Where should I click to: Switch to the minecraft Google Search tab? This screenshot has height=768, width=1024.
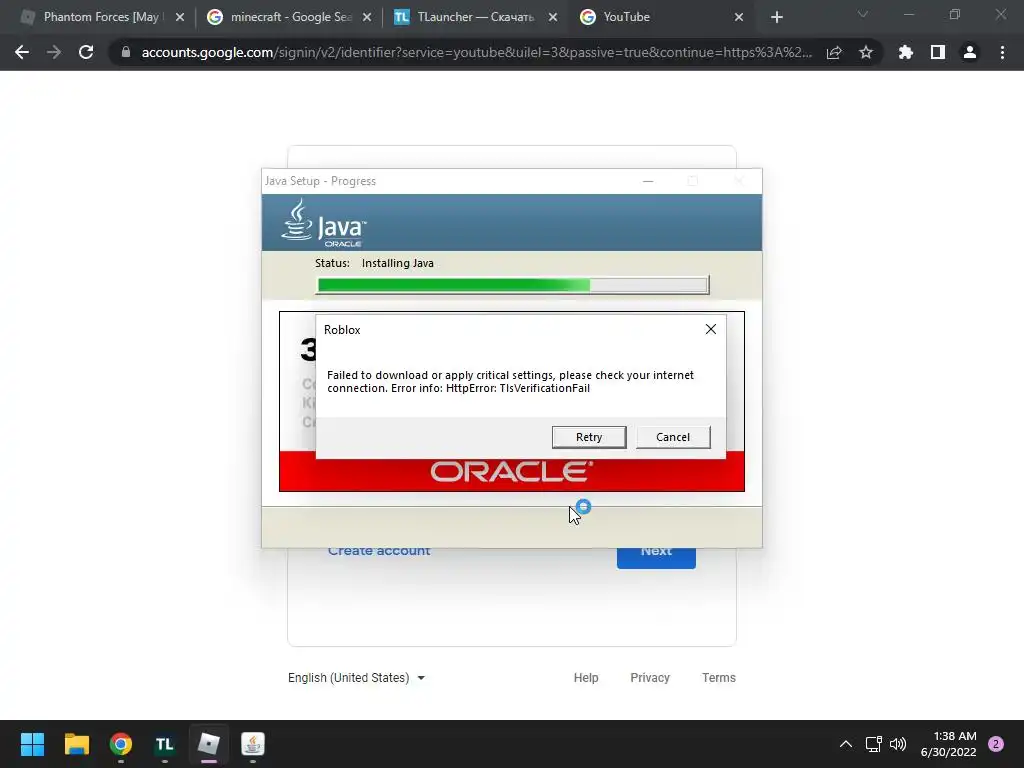pos(287,17)
